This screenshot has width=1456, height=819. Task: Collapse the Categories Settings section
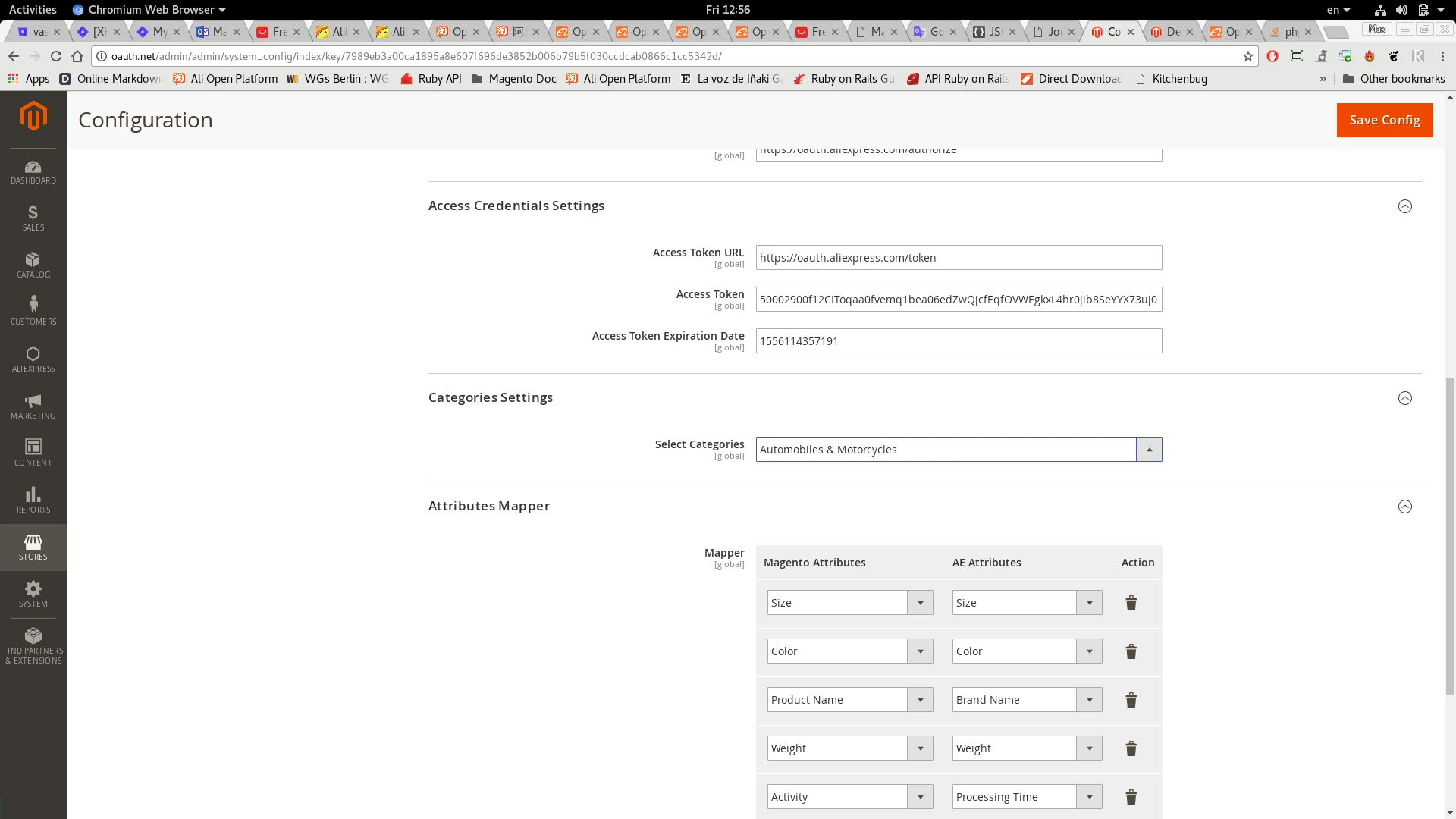1404,398
